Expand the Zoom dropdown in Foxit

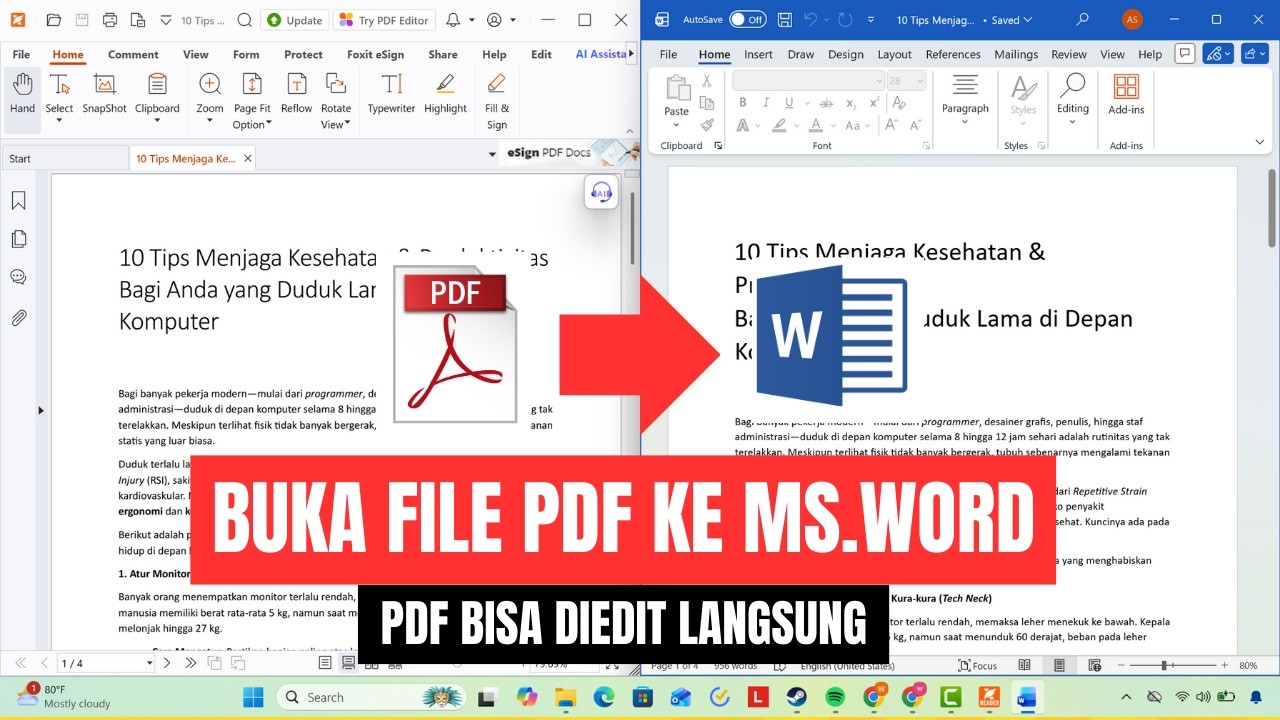[x=210, y=121]
